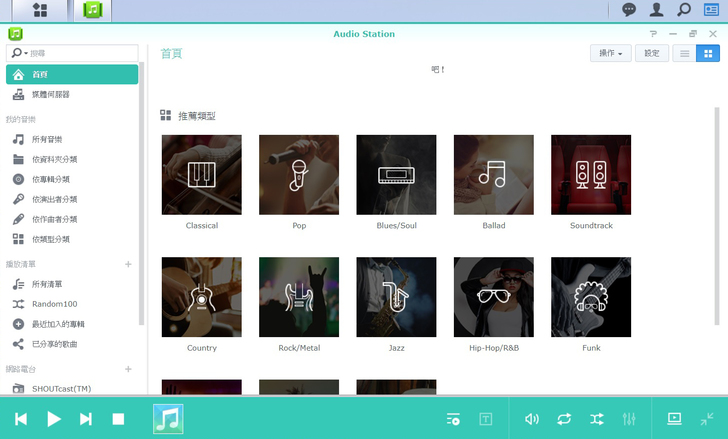Viewport: 728px width, 439px height.
Task: Toggle repeat mode
Action: (564, 419)
